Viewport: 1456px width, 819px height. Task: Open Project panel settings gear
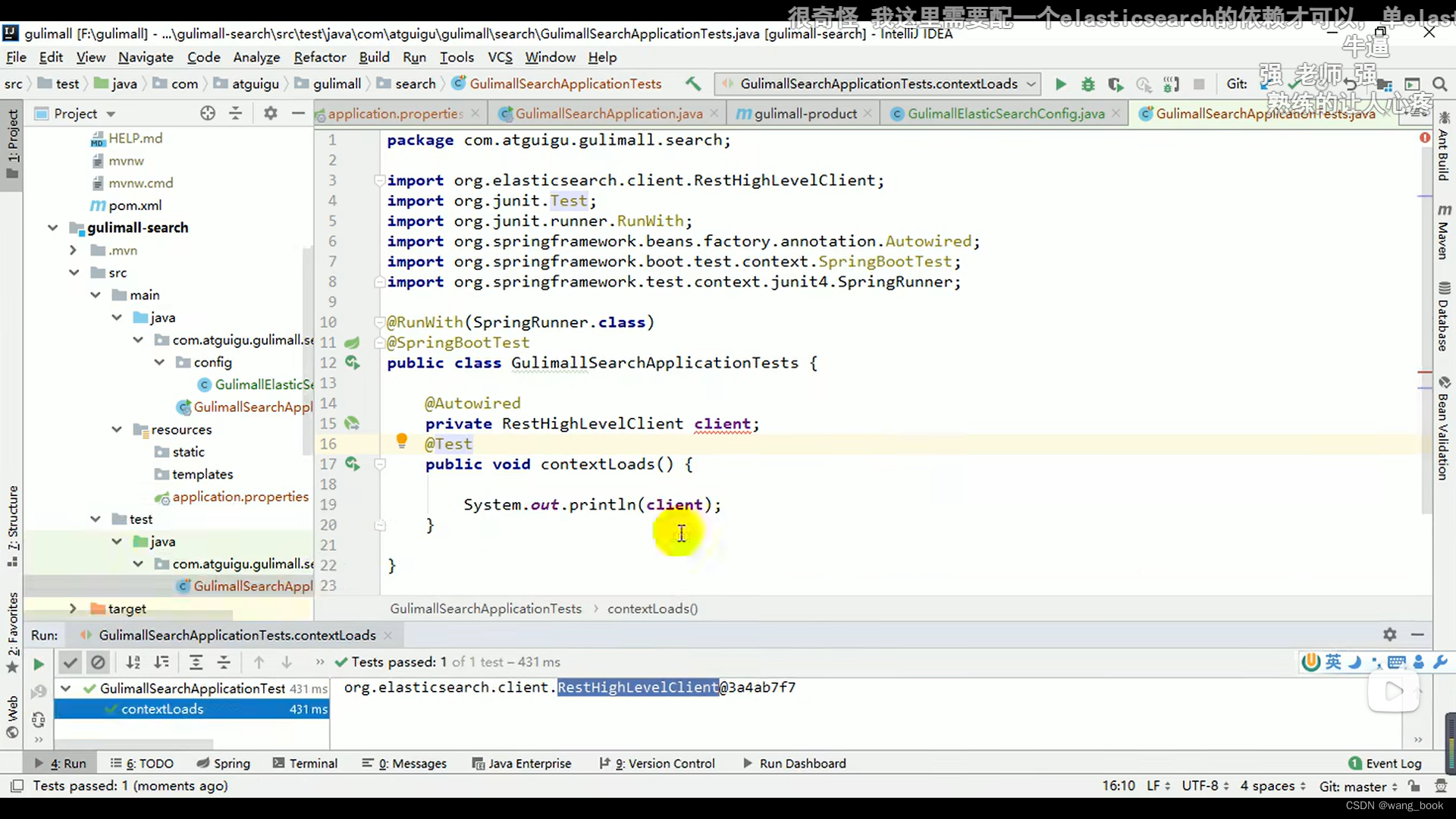click(271, 113)
